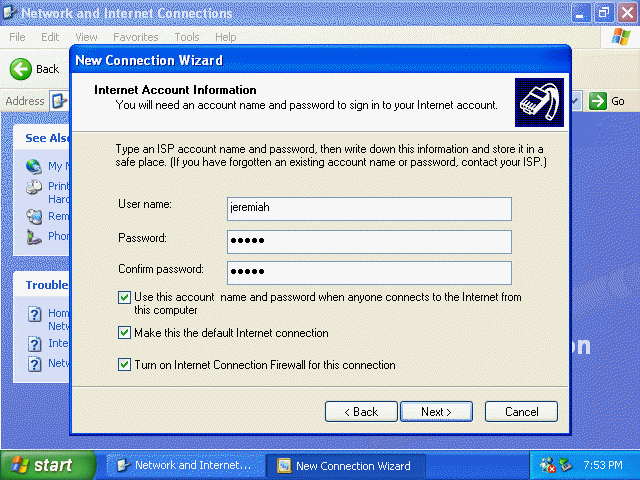Focus the Password input field
640x480 pixels.
click(369, 241)
